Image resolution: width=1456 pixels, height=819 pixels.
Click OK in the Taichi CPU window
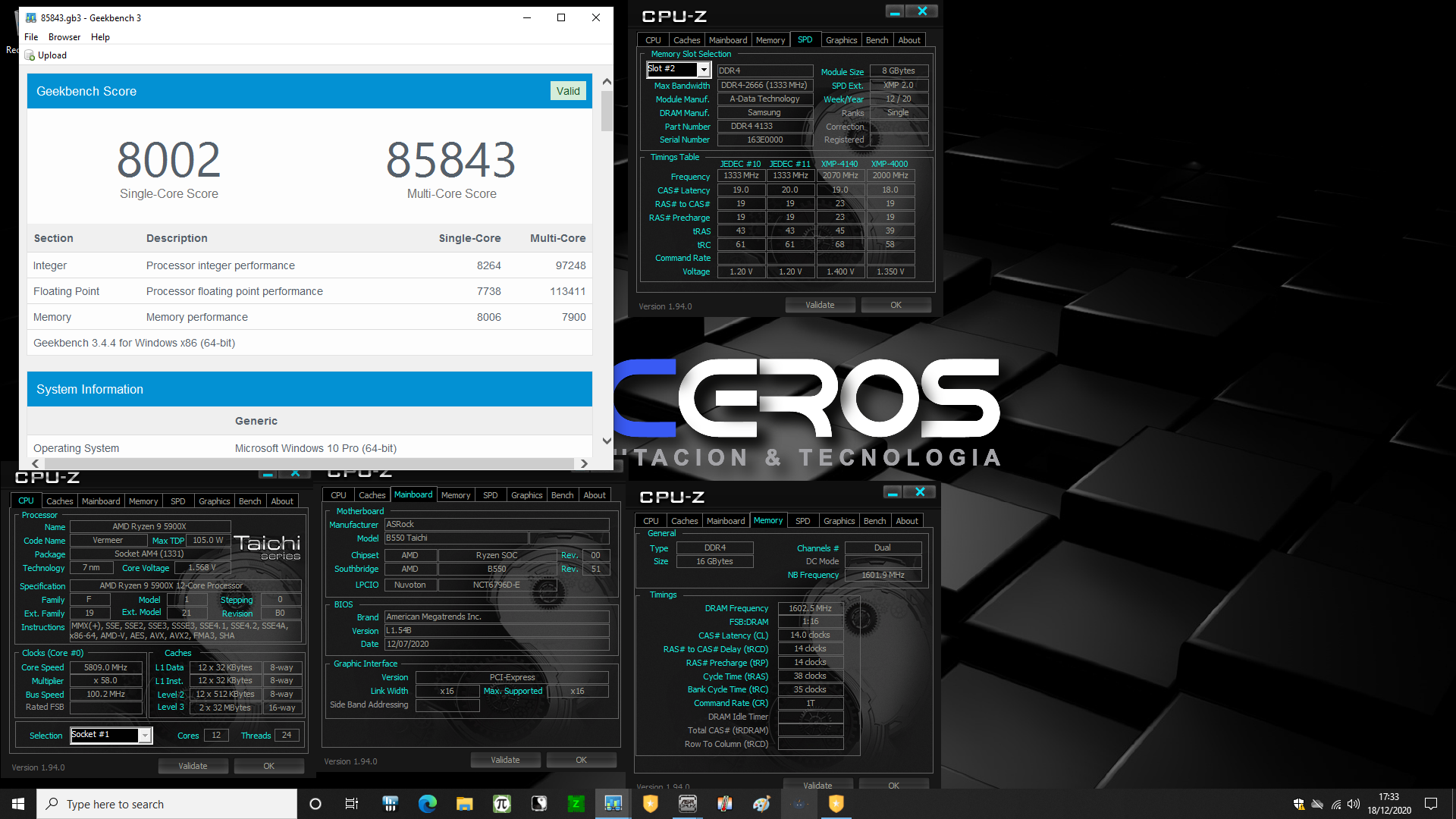(268, 766)
